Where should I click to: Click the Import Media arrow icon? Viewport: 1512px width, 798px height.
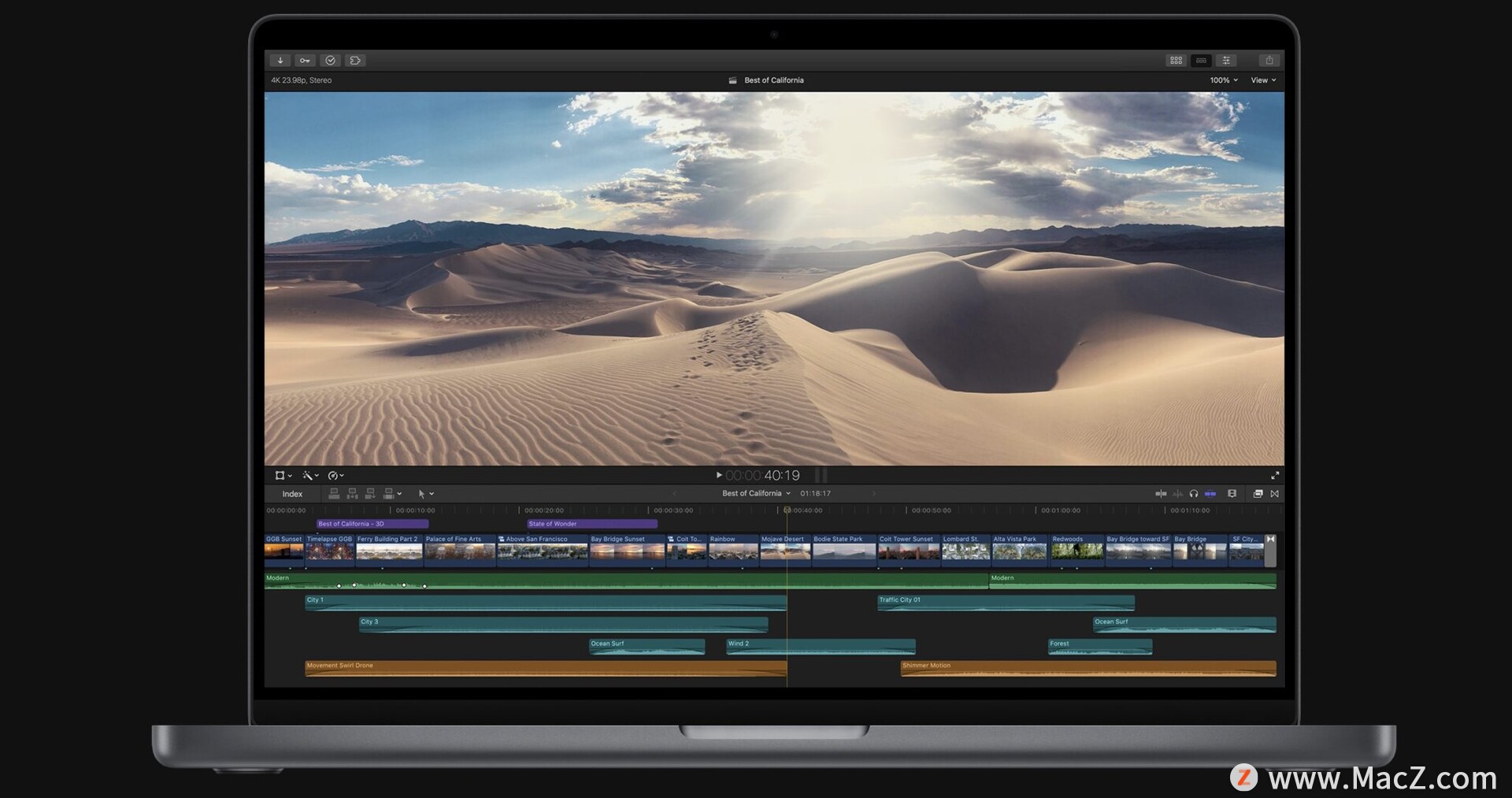(280, 61)
